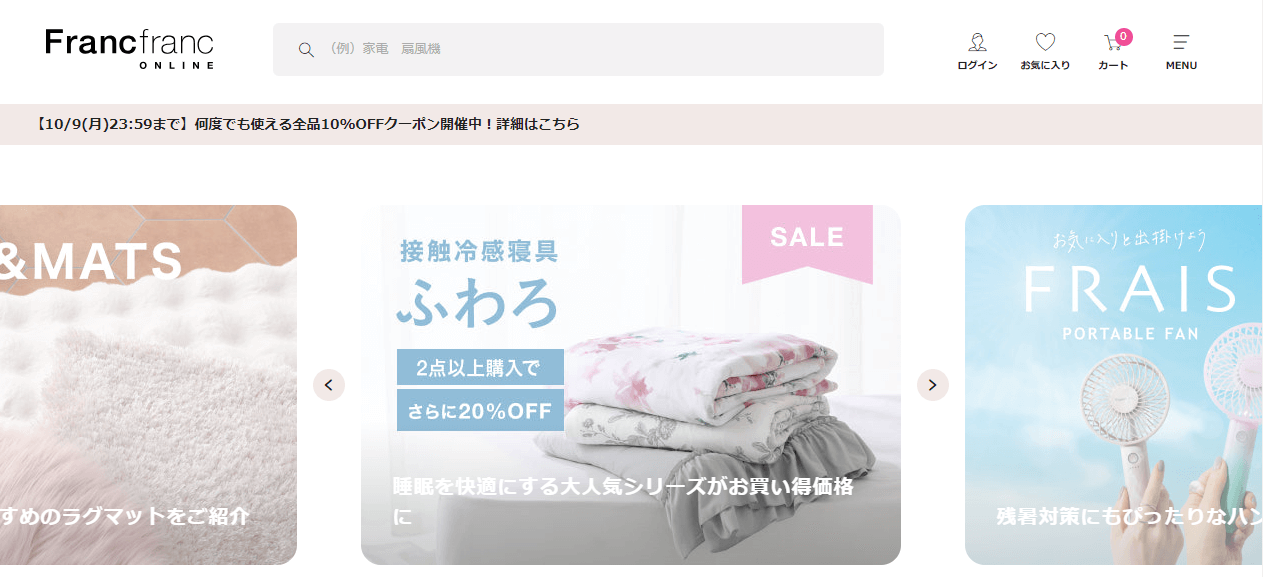Go to previous carousel slide arrow
This screenshot has height=577, width=1263.
coord(329,385)
